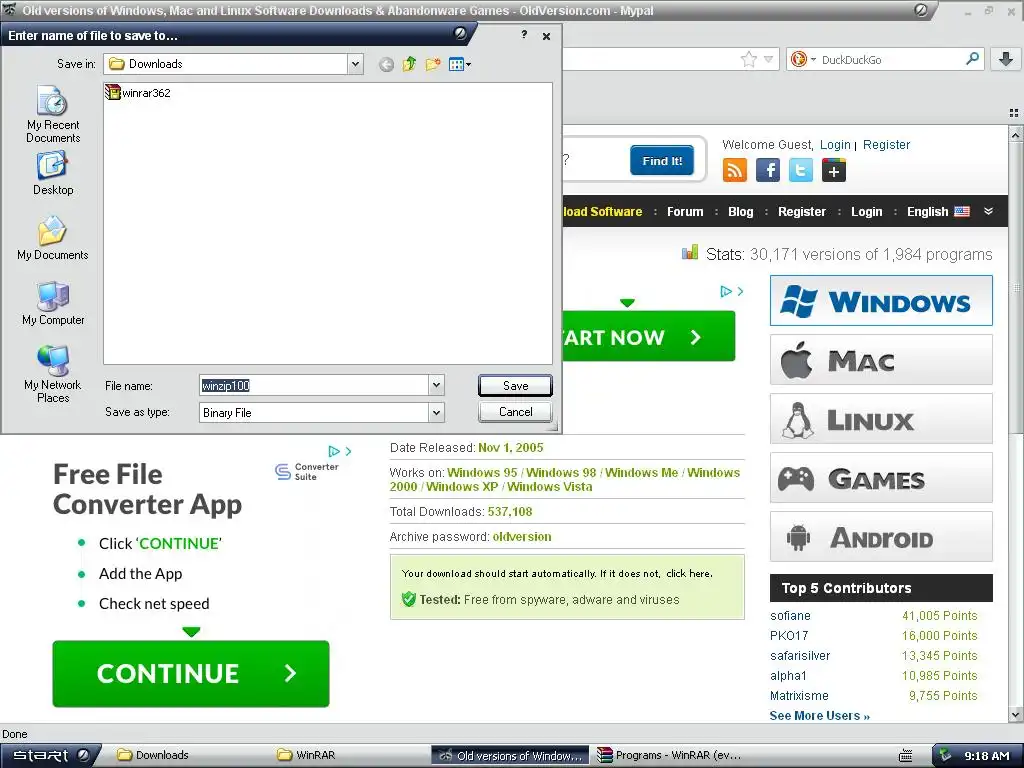Expand the navigation bar double chevron
Viewport: 1024px width, 768px height.
(988, 211)
